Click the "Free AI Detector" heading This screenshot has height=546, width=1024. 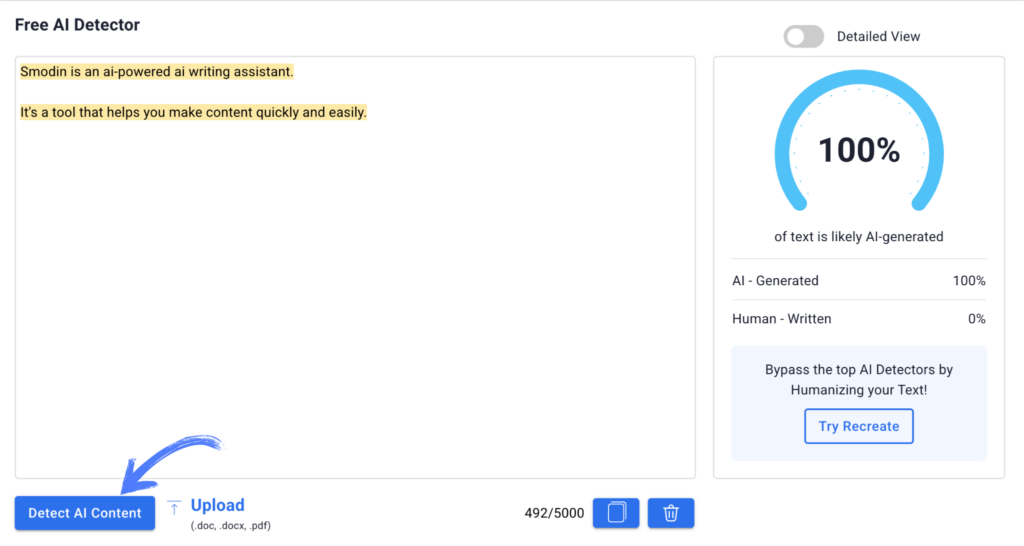(77, 24)
